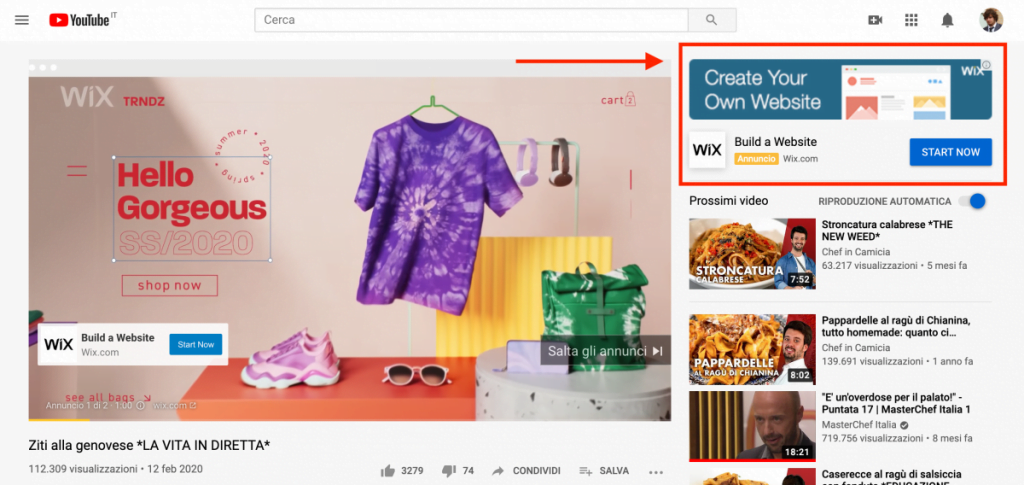Screen dimensions: 1024x485
Task: Click the video title Ziti alla genovese
Action: click(150, 445)
